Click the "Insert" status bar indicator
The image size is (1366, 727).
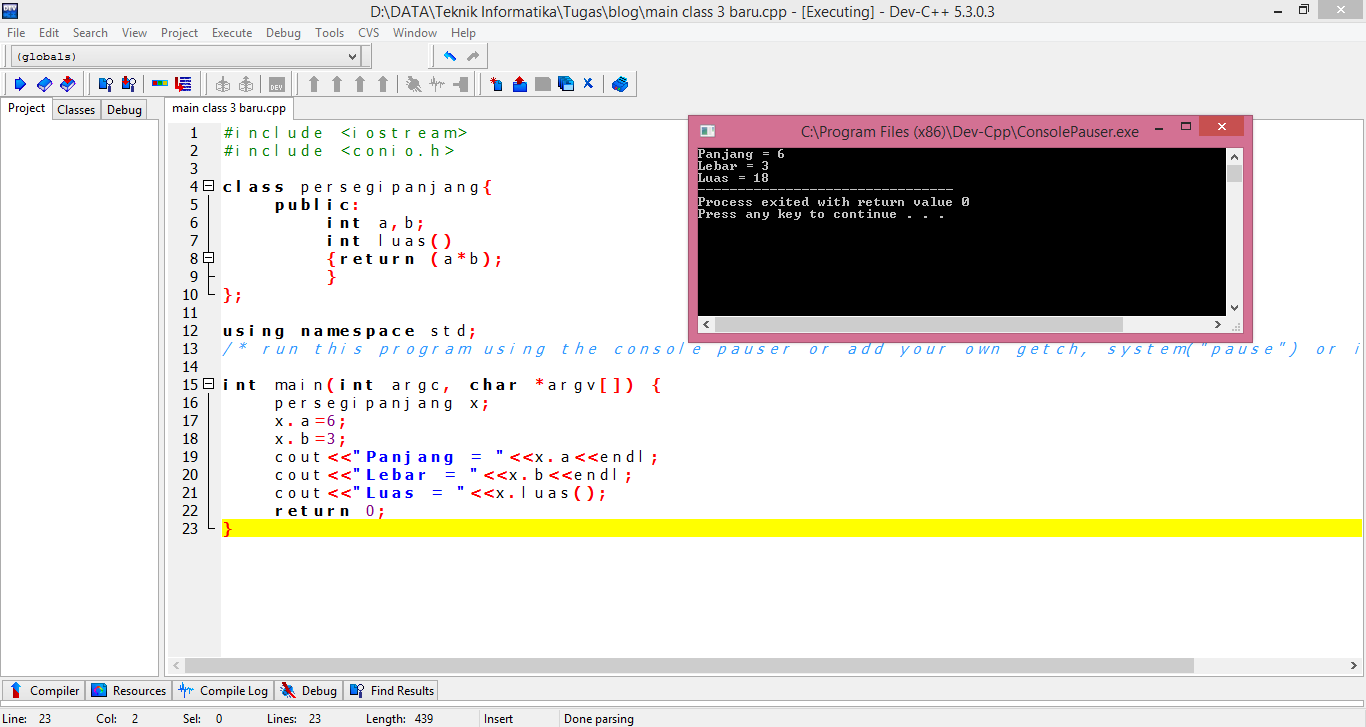[x=499, y=718]
